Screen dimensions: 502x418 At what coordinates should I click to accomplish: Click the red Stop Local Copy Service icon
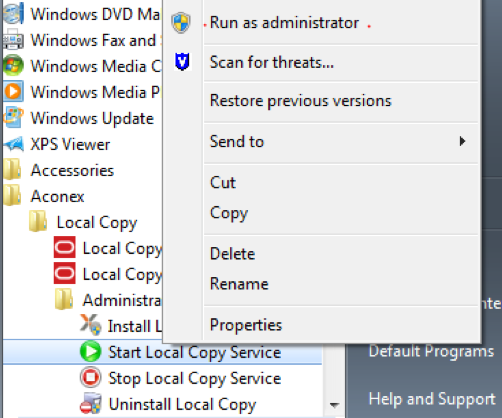(90, 377)
